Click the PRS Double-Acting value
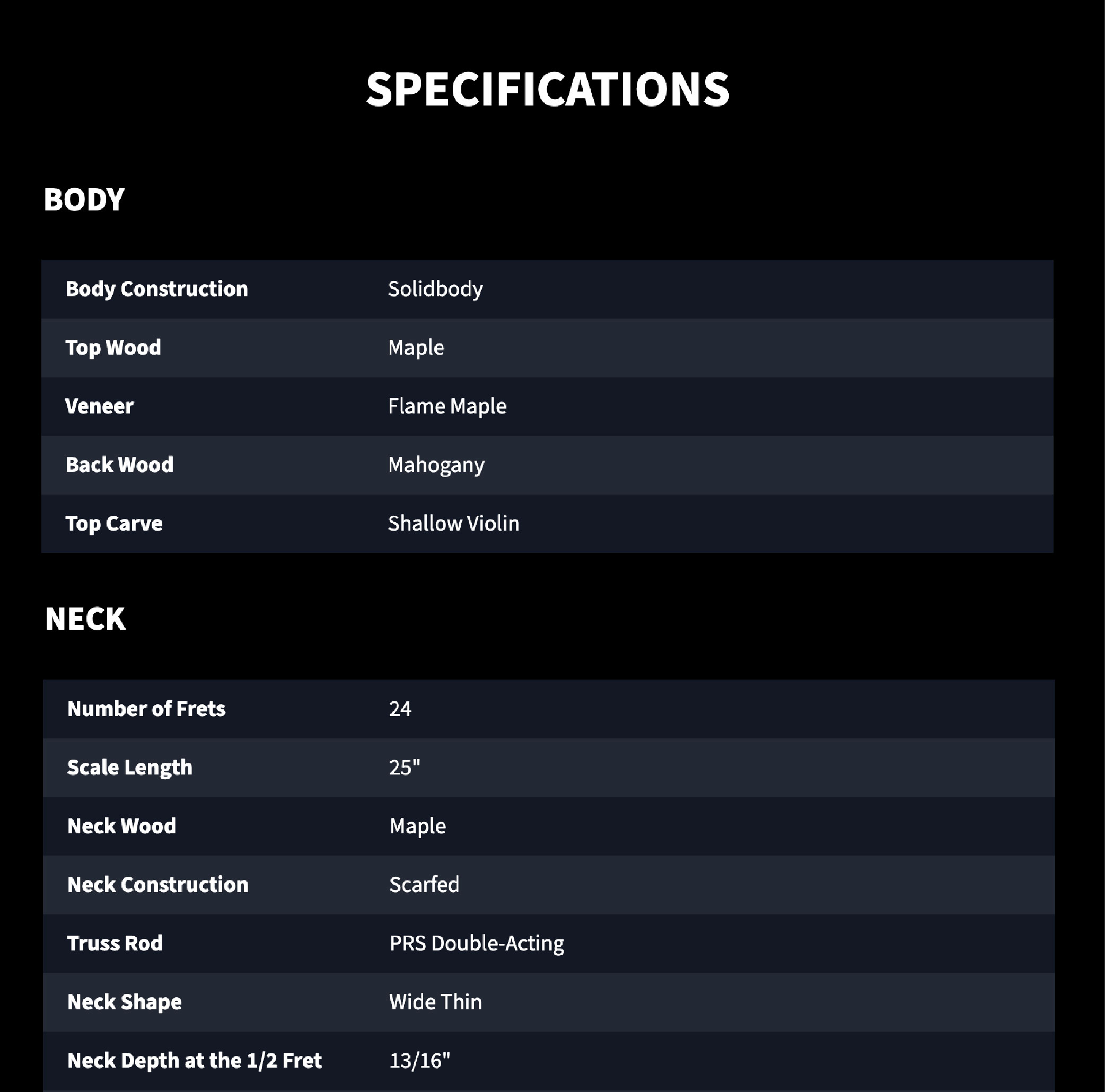This screenshot has height=1092, width=1105. coord(477,944)
